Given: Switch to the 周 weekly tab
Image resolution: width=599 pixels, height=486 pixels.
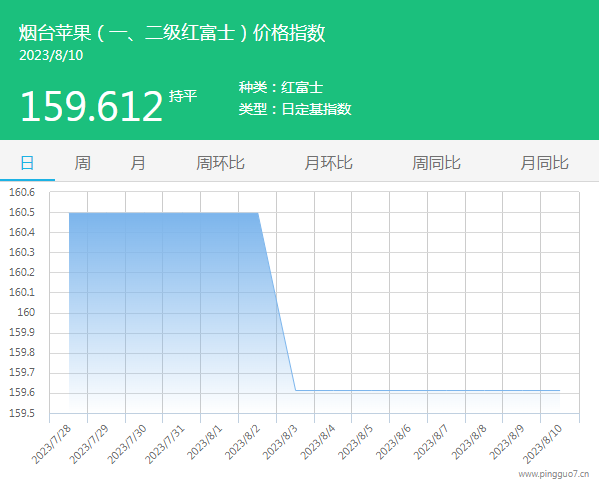Looking at the screenshot, I should (83, 163).
